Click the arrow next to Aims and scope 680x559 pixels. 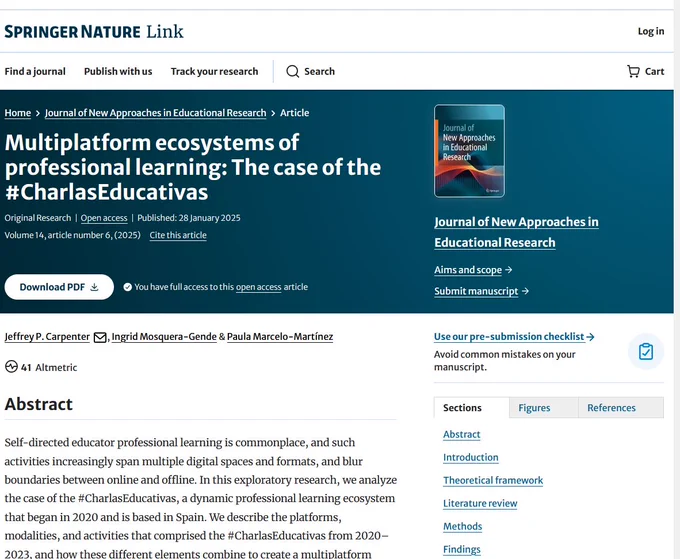tap(509, 270)
